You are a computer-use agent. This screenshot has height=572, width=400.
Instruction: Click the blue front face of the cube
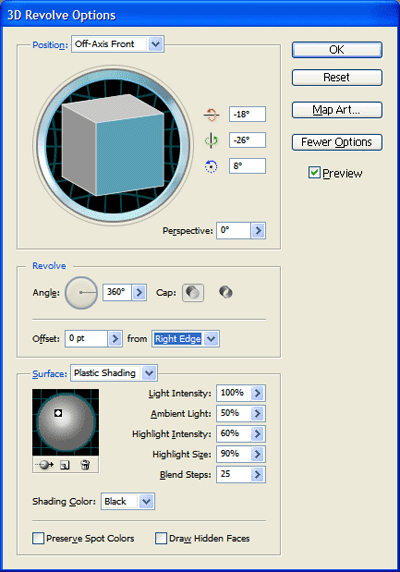pos(130,154)
